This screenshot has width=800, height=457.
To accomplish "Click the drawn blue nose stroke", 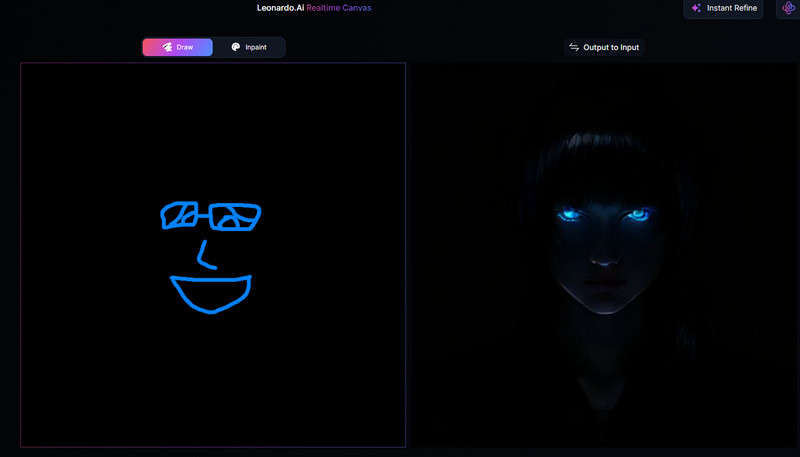I will coord(205,256).
